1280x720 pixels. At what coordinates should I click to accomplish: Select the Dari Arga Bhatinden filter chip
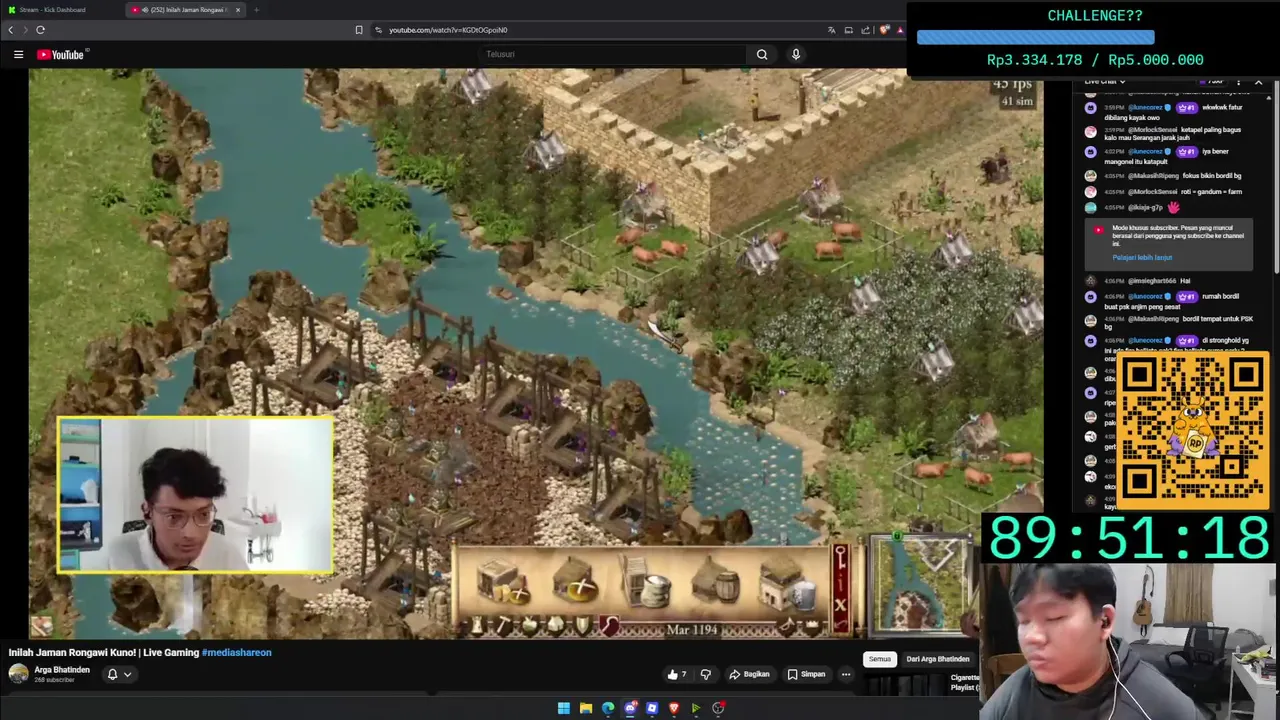click(x=938, y=659)
